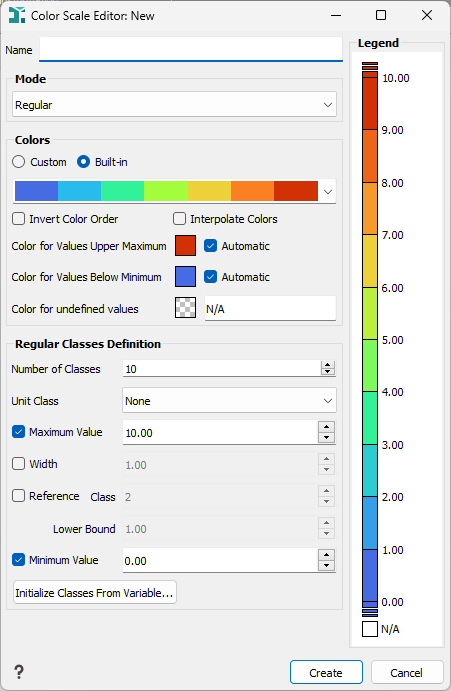
Task: Enable Interpolate Colors checkbox
Action: pyautogui.click(x=179, y=219)
